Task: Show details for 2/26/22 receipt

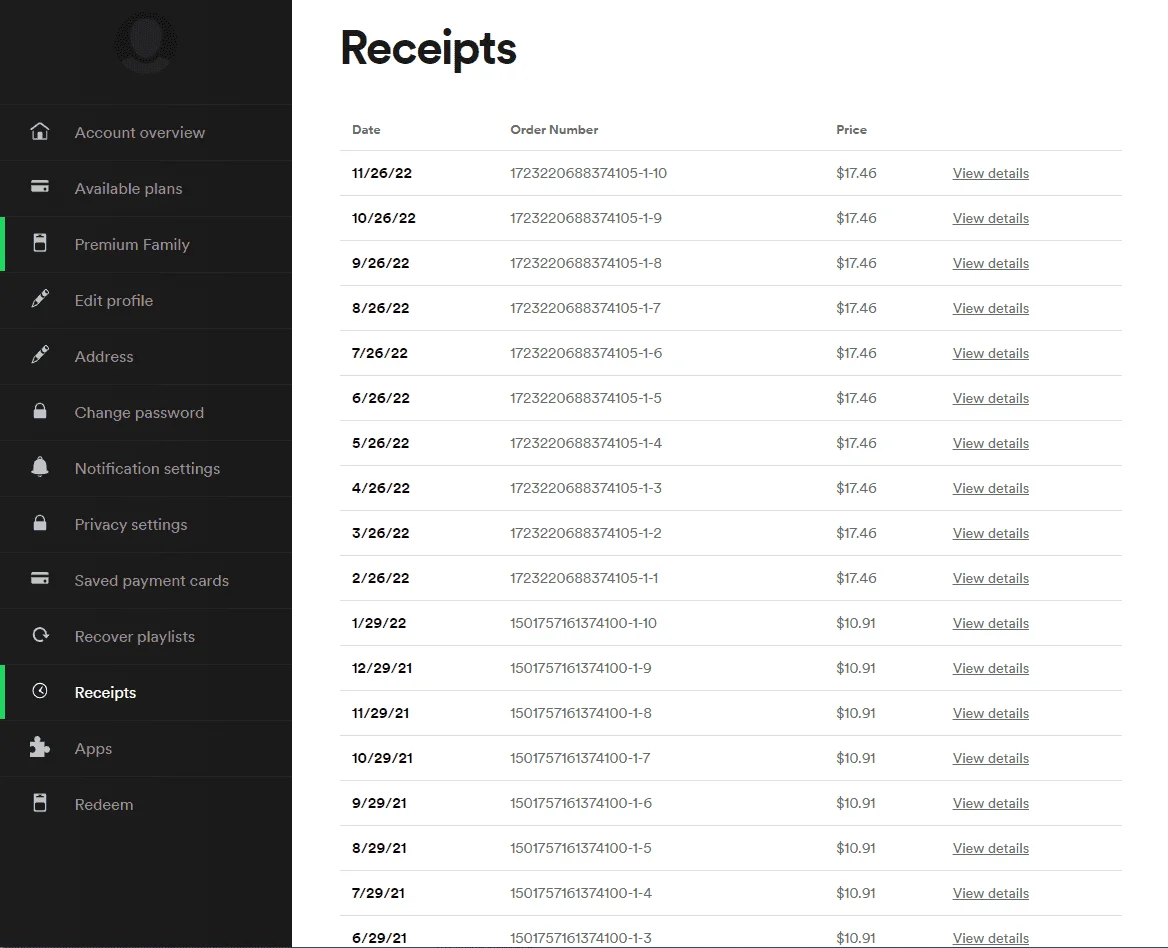Action: [x=990, y=578]
